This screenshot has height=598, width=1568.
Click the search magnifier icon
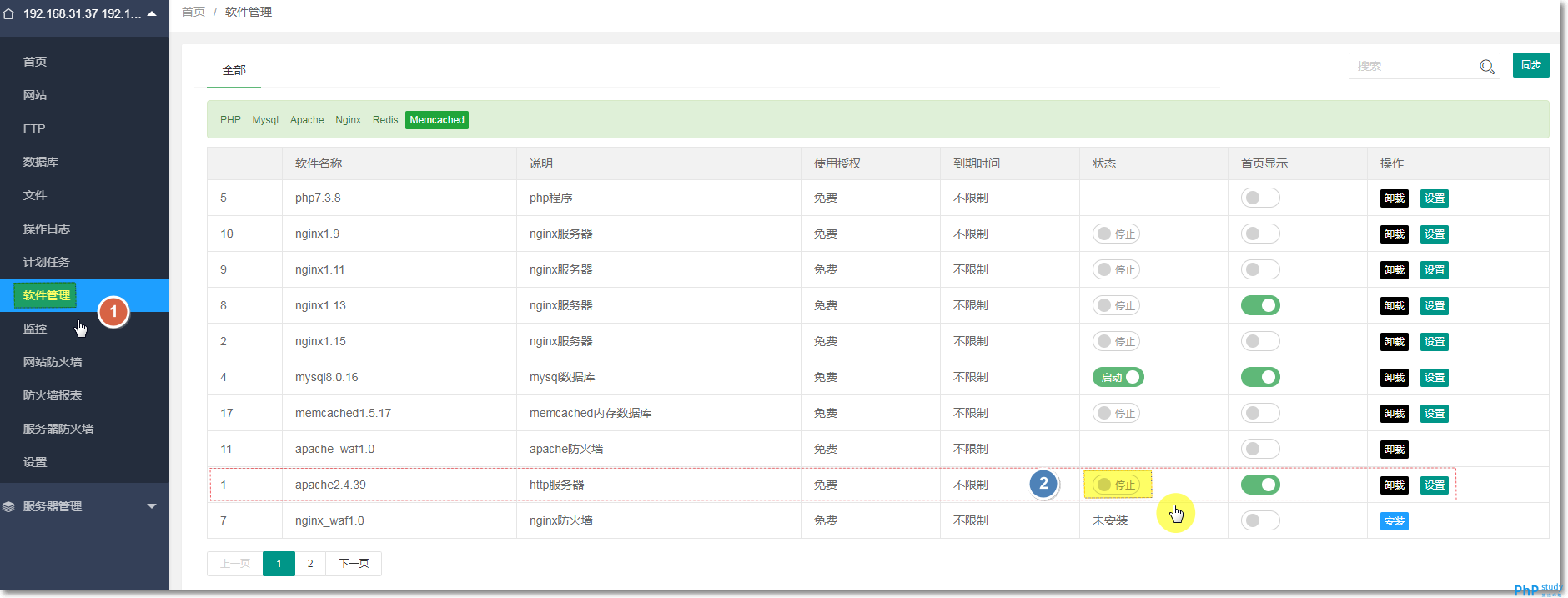coord(1486,67)
